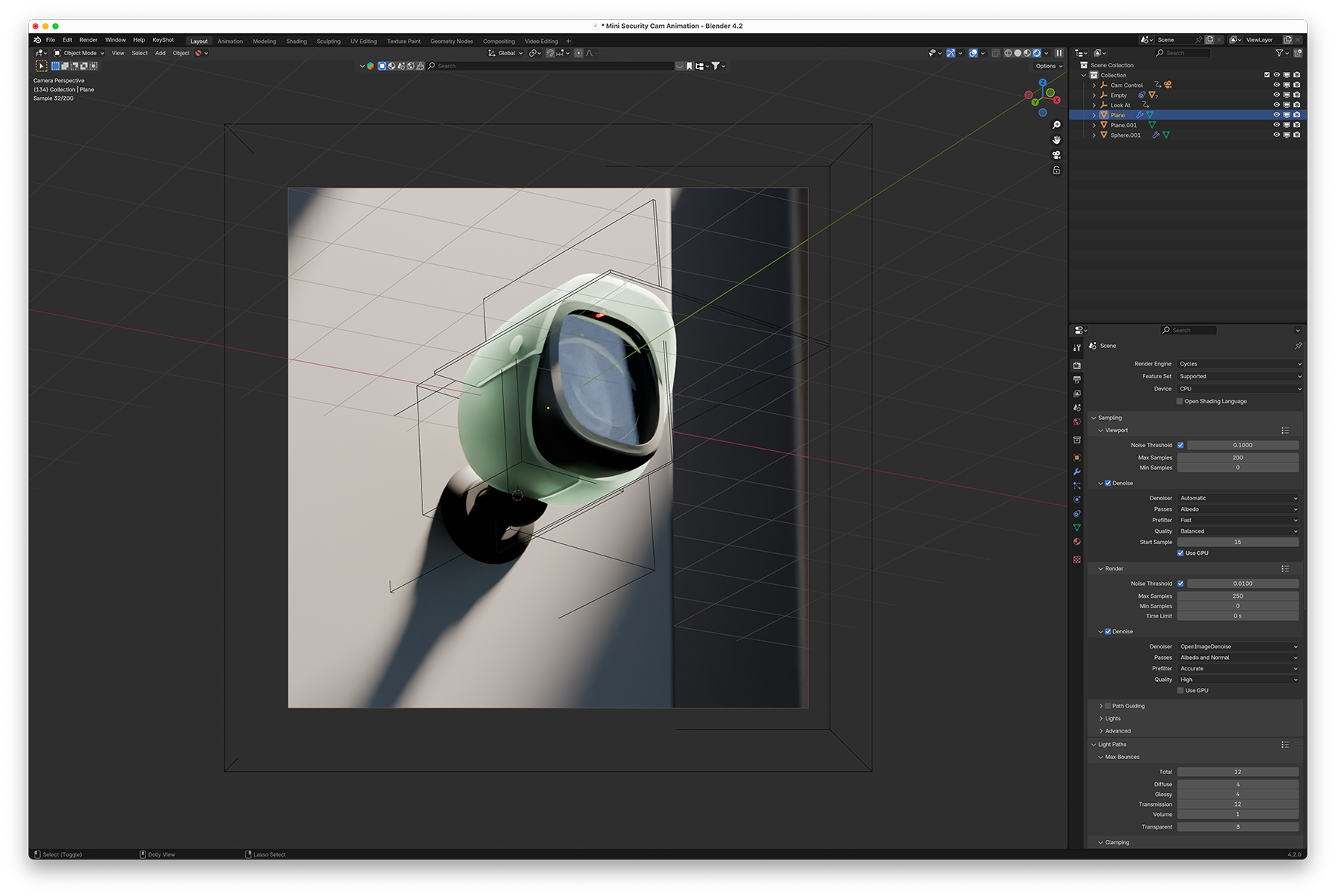Screen dimensions: 1335x896
Task: Open the Material properties tab
Action: coord(1077,542)
